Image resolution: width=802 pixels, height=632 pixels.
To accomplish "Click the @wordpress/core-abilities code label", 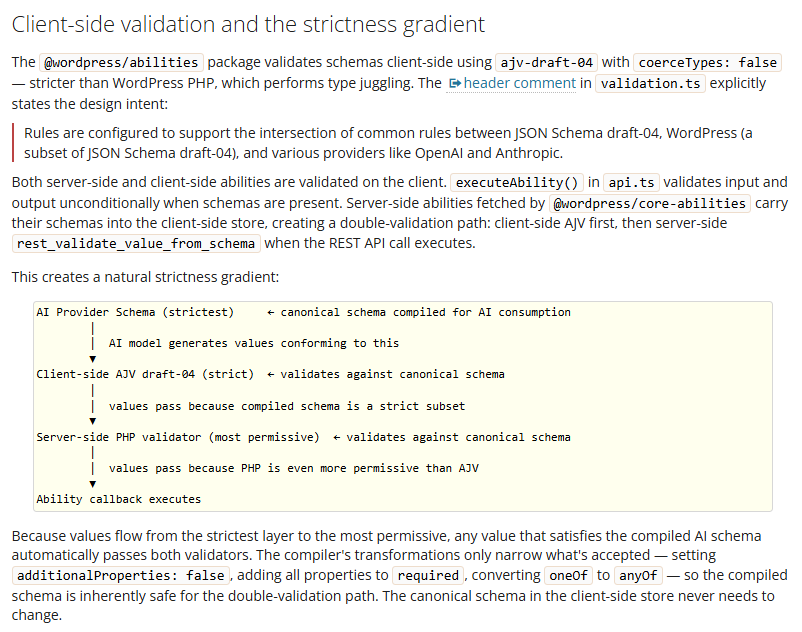I will tap(650, 204).
